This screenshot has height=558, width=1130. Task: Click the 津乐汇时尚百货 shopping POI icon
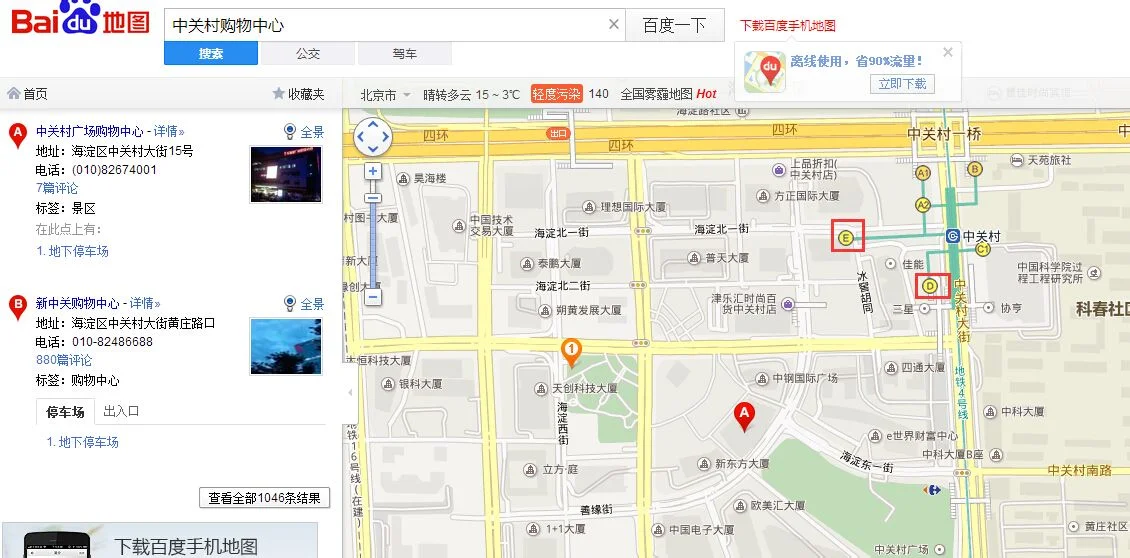coord(788,304)
